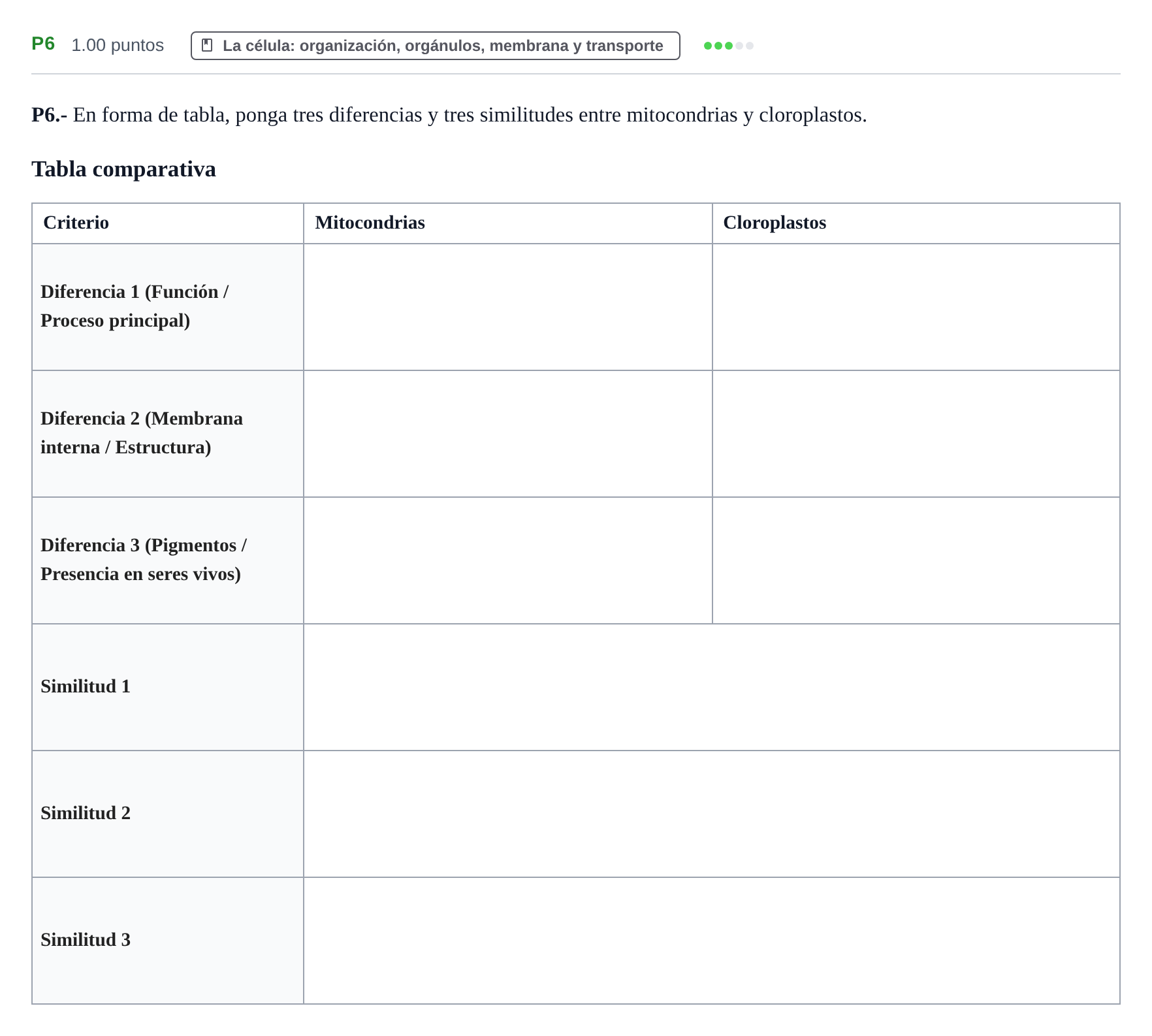The width and height of the screenshot is (1152, 1036).
Task: Click the answer cell for Similitud 3
Action: 712,941
